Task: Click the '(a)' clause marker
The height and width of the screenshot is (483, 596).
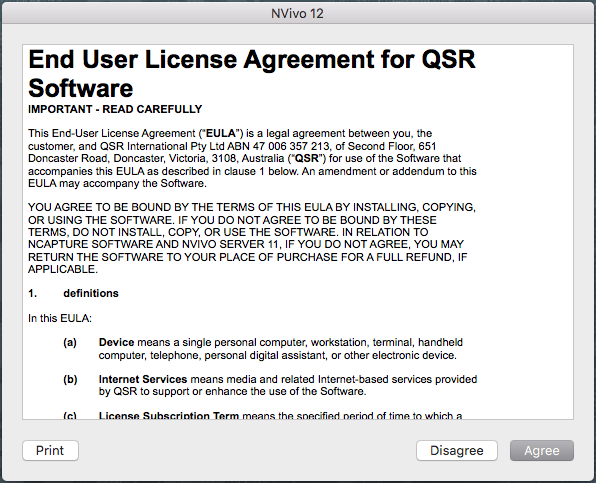Action: point(70,342)
